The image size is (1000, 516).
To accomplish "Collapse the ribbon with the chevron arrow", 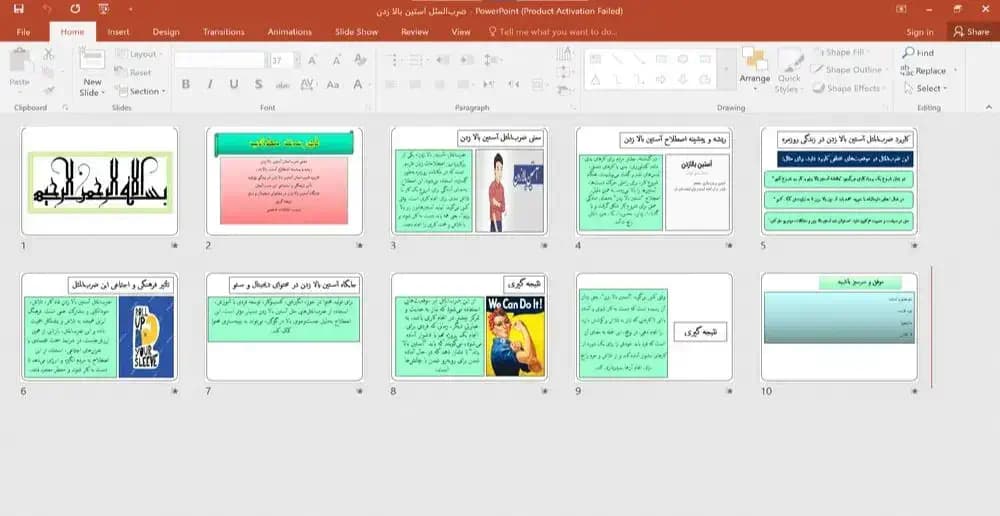I will tap(989, 107).
